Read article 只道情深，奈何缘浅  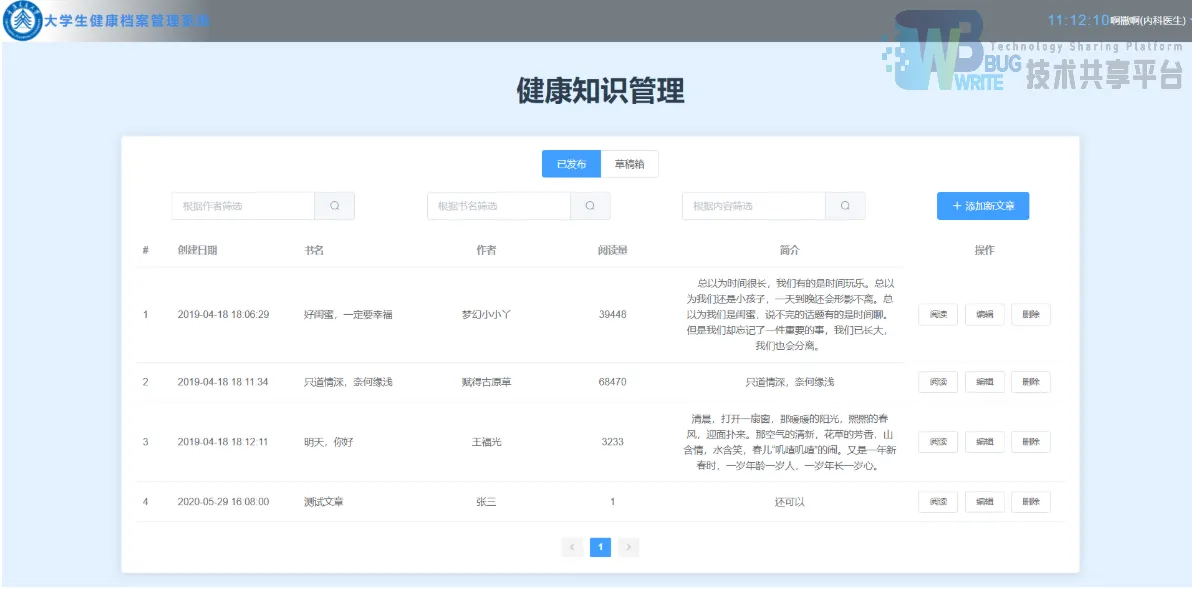pyautogui.click(x=938, y=382)
